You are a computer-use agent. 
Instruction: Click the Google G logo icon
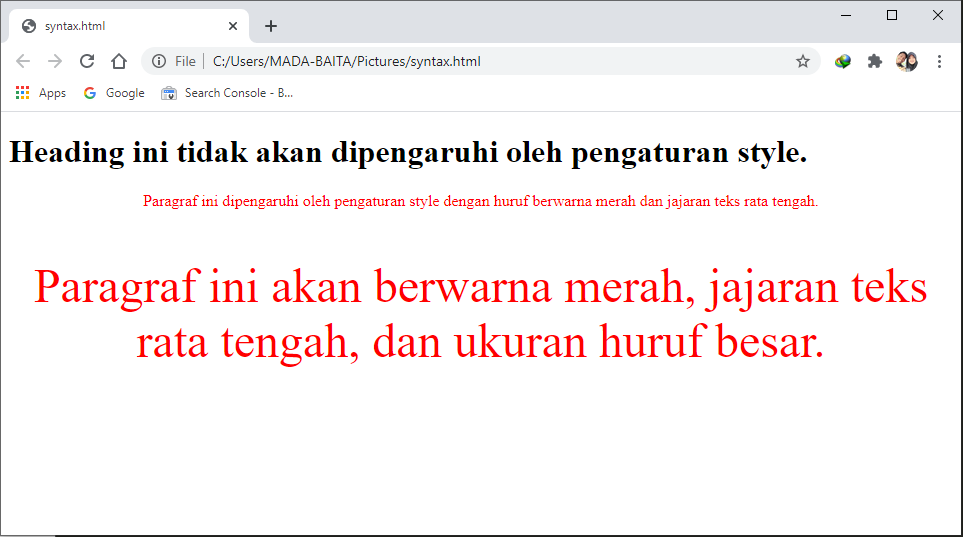tap(90, 93)
